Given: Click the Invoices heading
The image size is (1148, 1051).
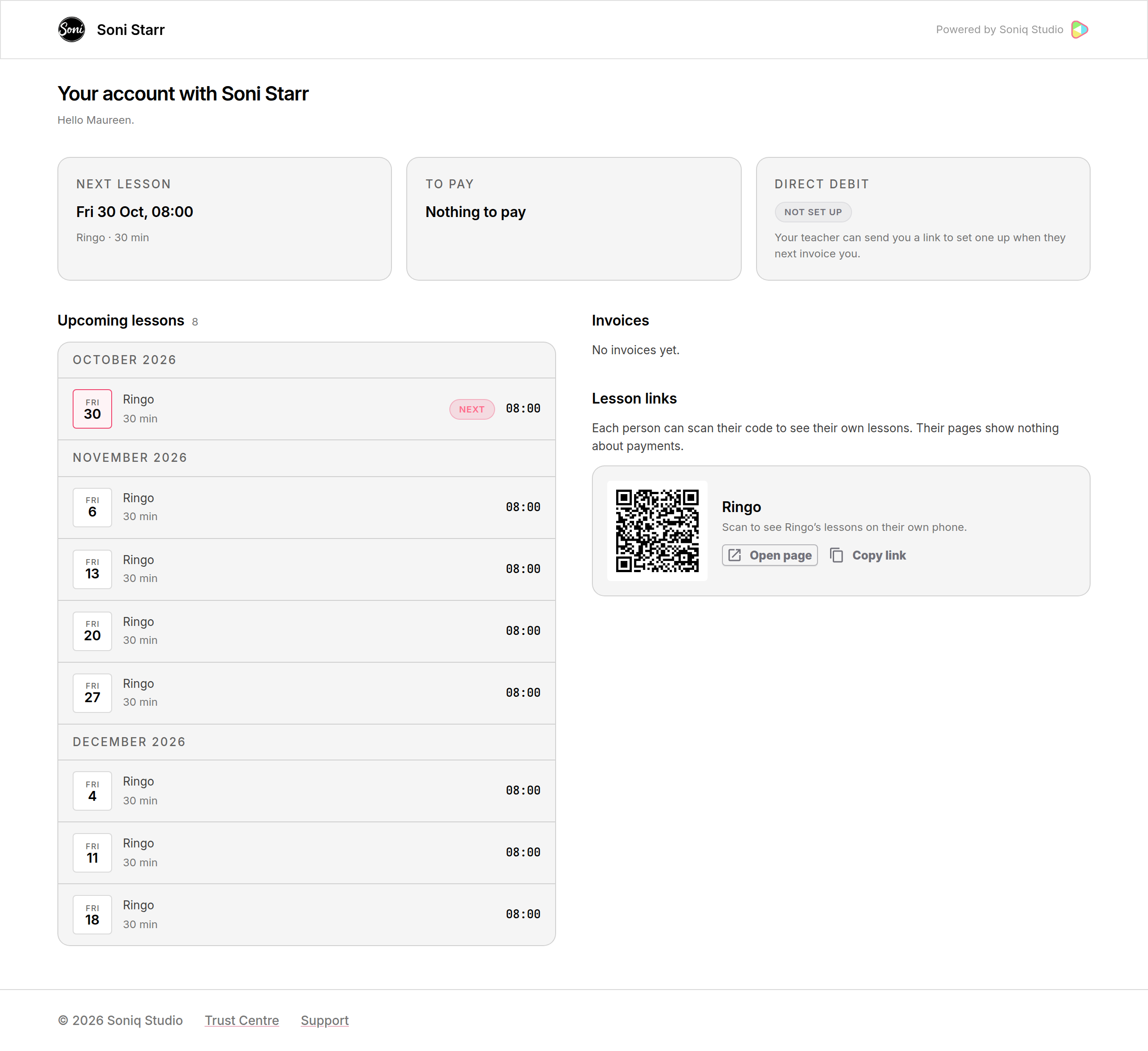Looking at the screenshot, I should pos(620,321).
